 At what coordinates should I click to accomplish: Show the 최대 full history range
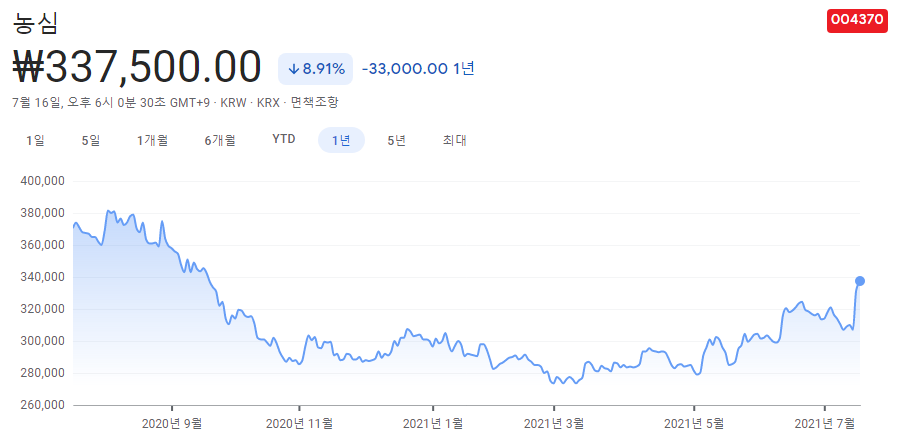(455, 140)
